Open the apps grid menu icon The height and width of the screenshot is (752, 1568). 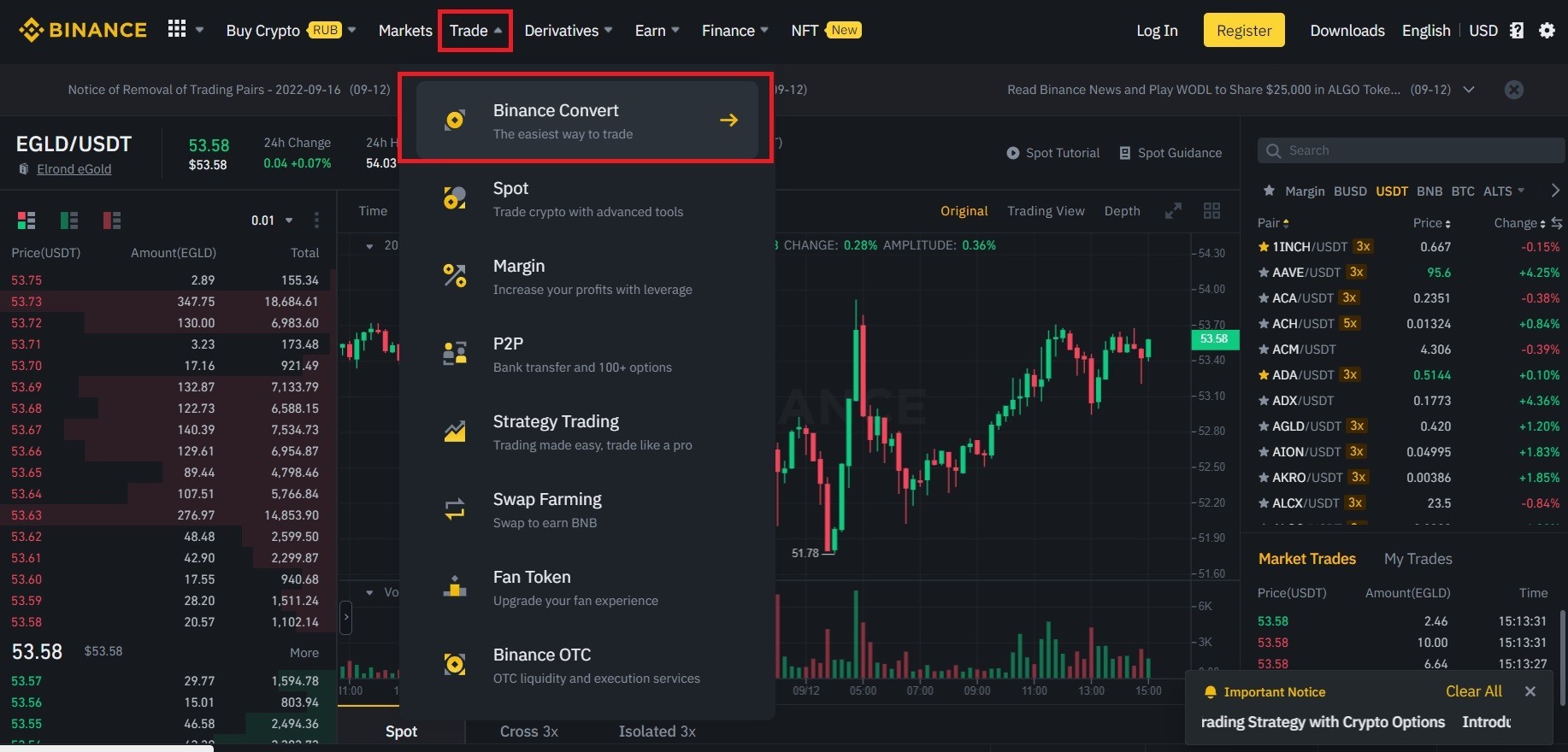(x=177, y=29)
